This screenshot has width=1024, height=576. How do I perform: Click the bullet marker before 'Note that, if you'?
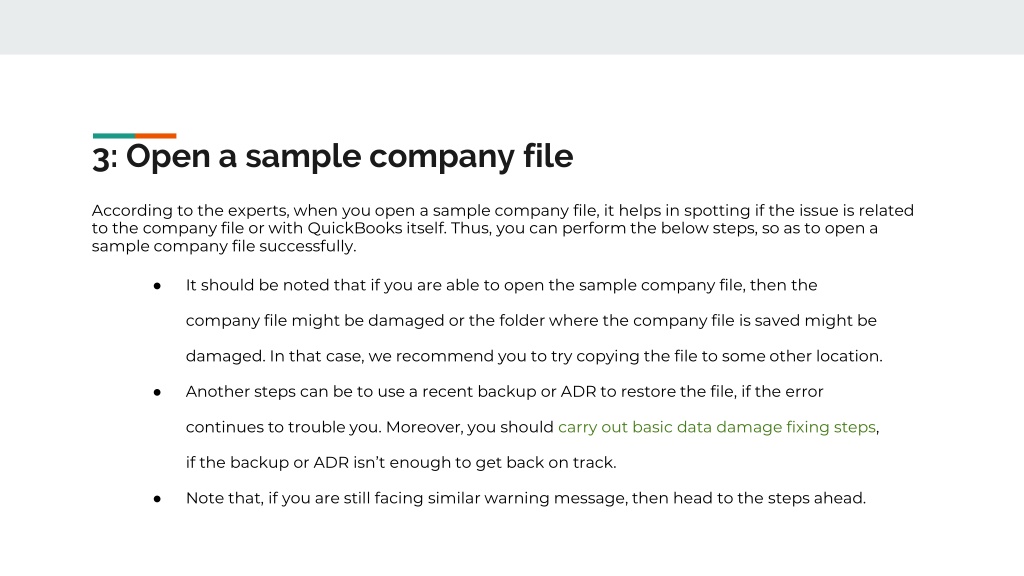click(157, 499)
